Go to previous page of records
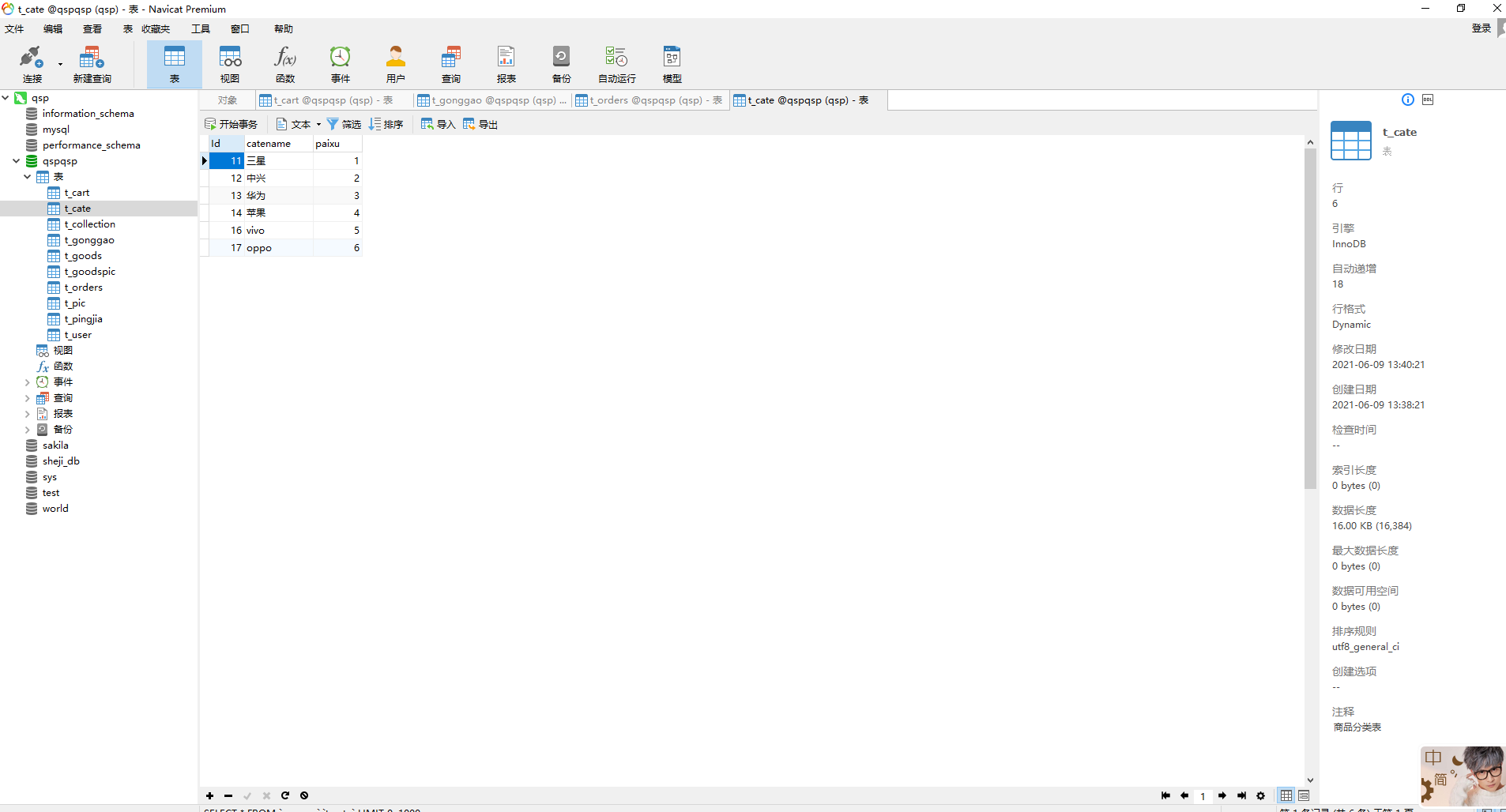The image size is (1506, 812). [1184, 795]
